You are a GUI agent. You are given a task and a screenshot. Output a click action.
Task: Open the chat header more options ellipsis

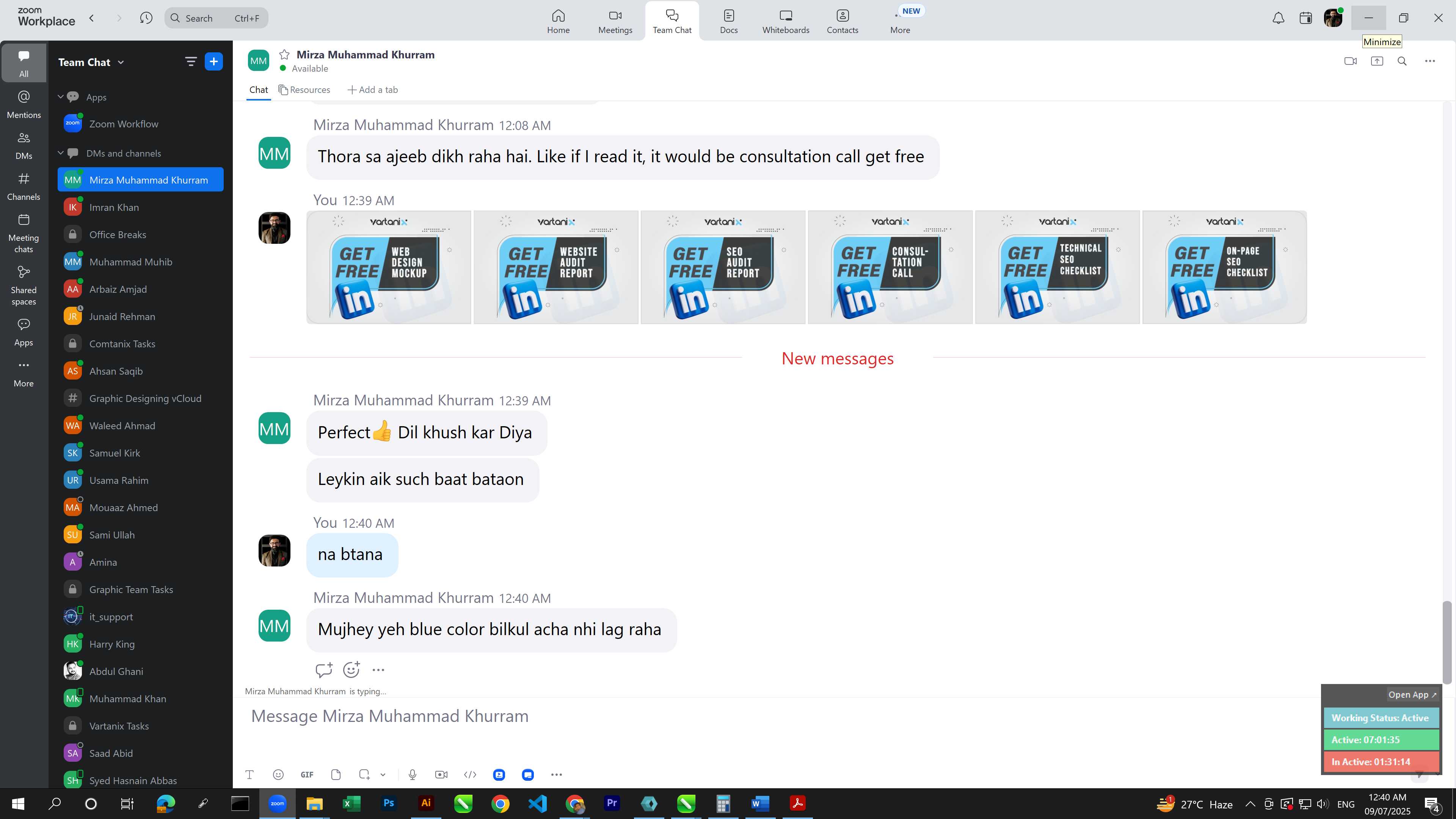point(1430,61)
